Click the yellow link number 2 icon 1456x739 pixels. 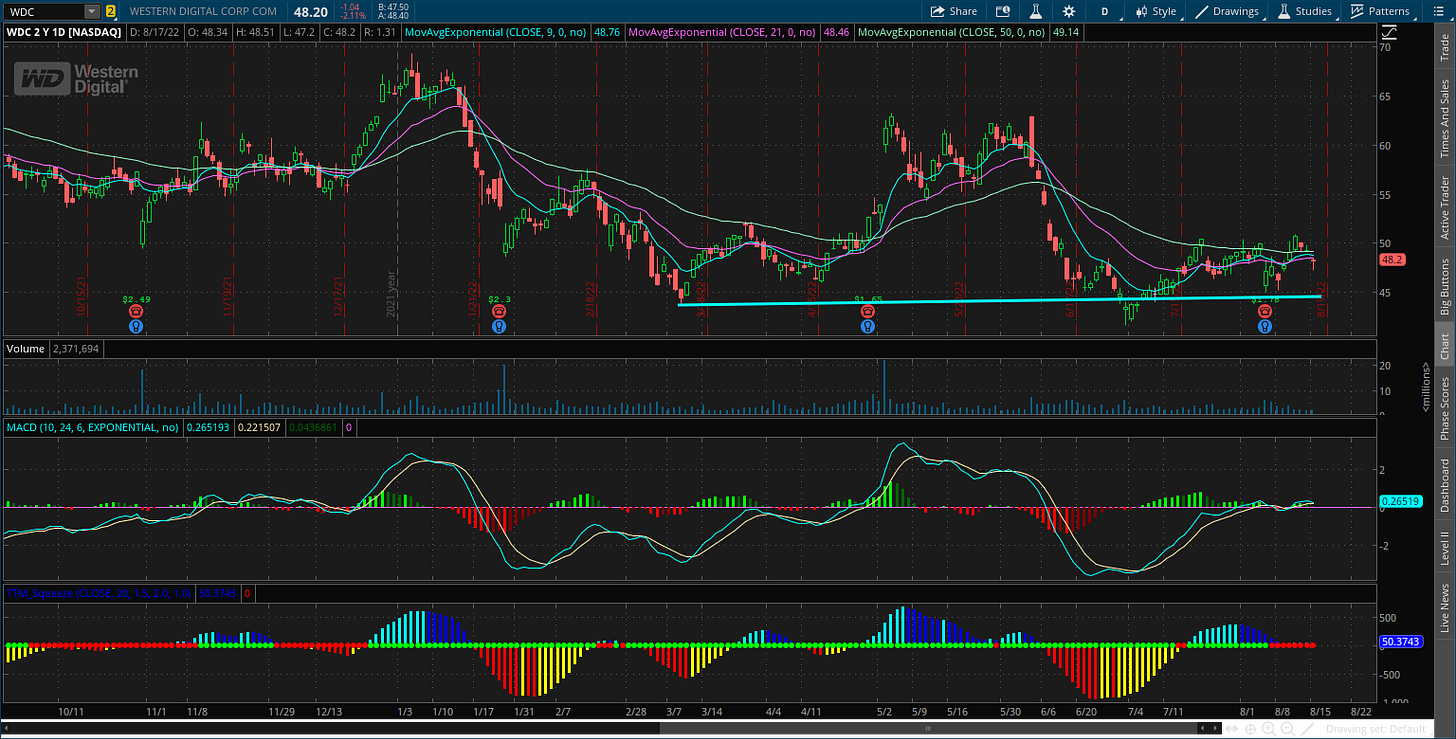point(111,12)
